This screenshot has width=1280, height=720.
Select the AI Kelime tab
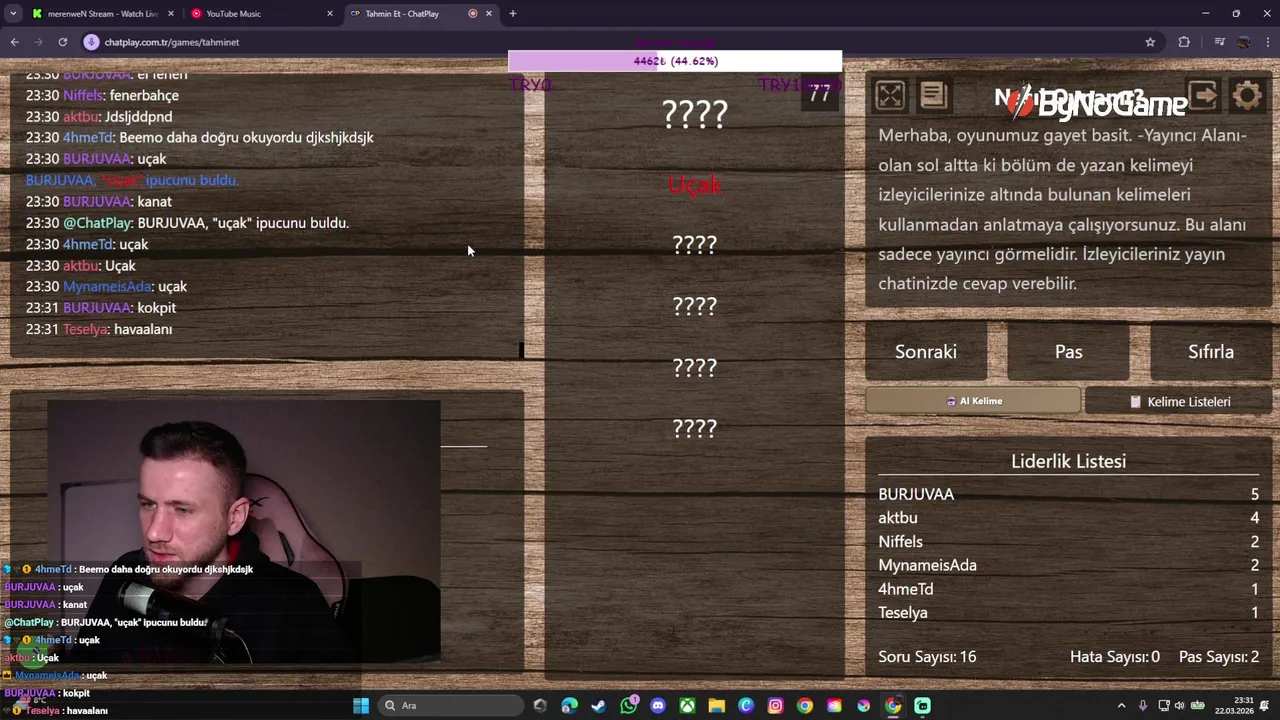coord(973,401)
